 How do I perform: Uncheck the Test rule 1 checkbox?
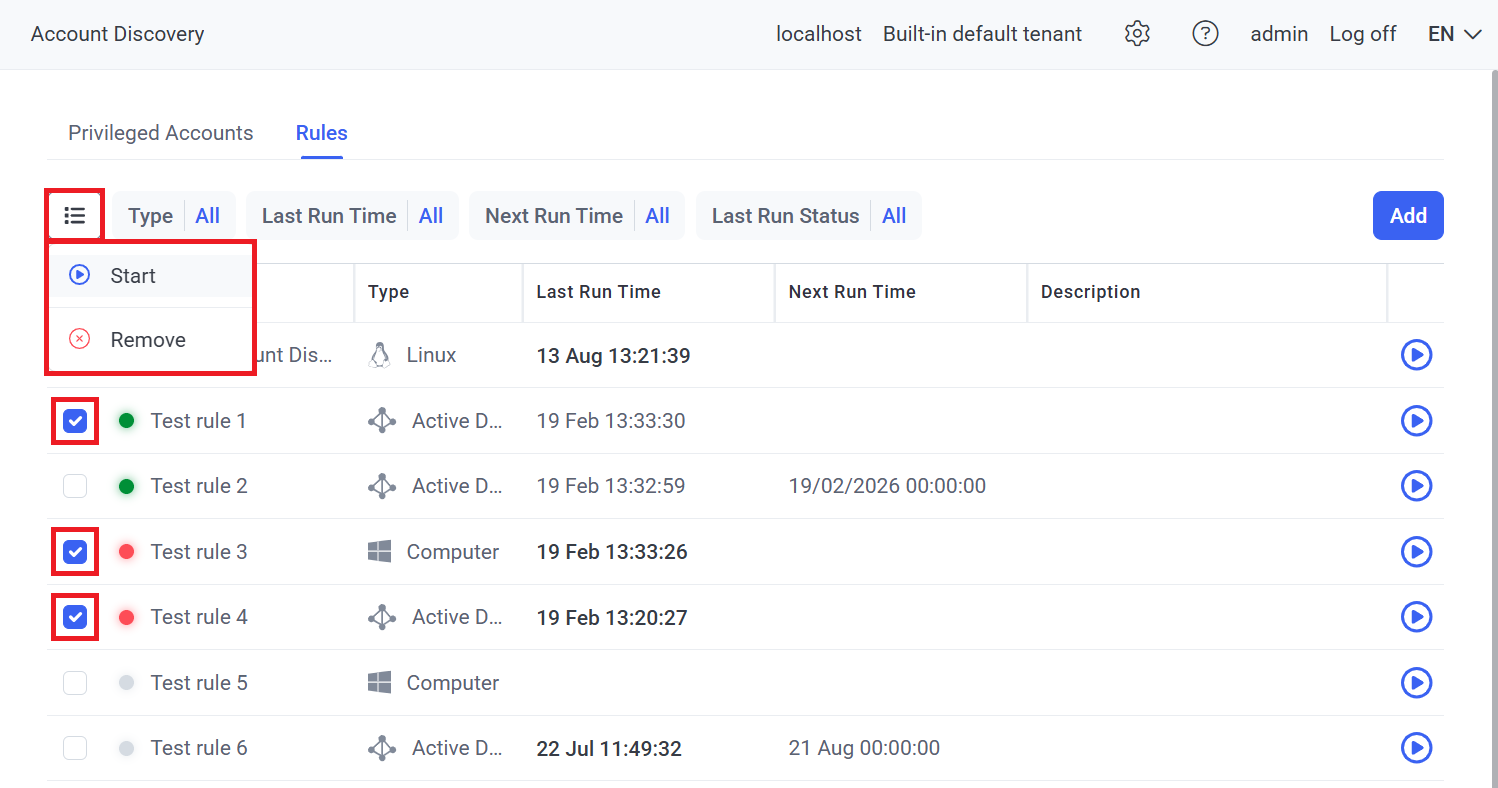tap(75, 421)
